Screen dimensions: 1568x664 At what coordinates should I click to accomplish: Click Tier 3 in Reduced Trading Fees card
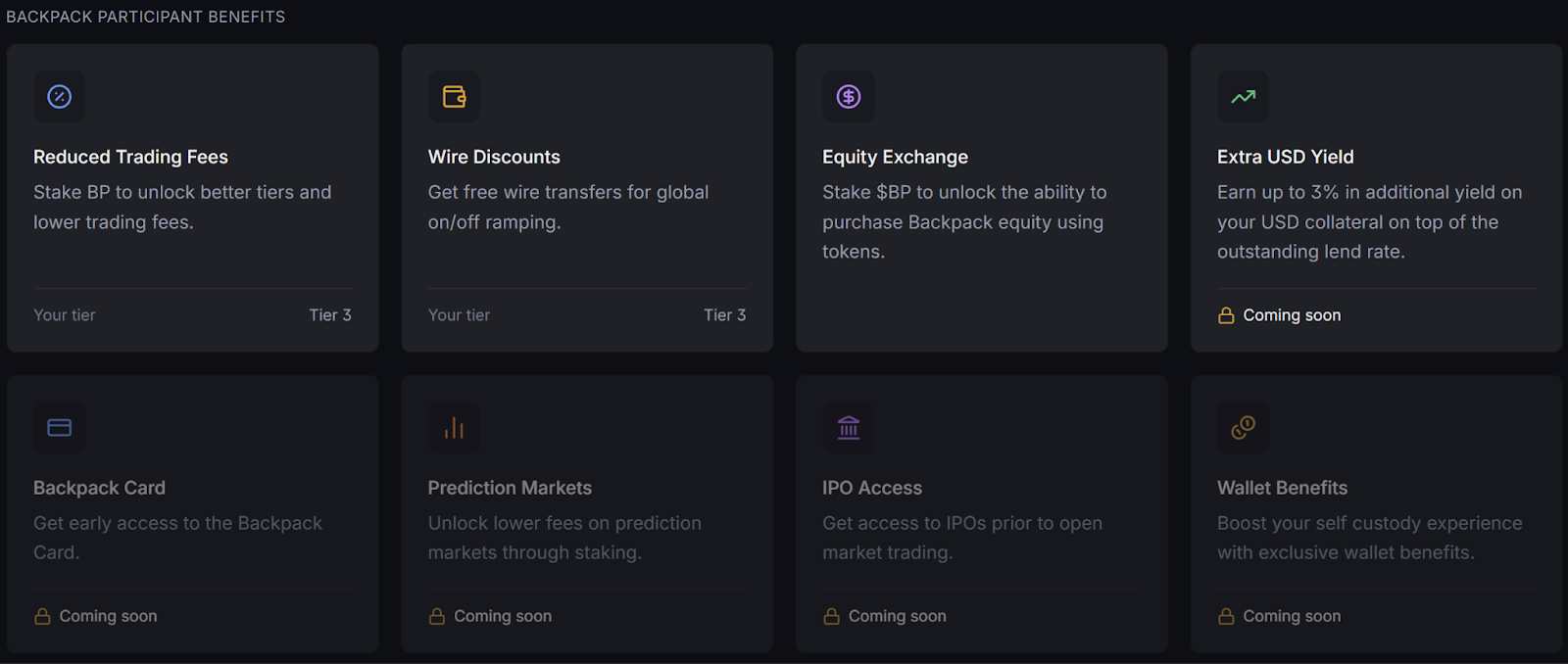point(330,315)
